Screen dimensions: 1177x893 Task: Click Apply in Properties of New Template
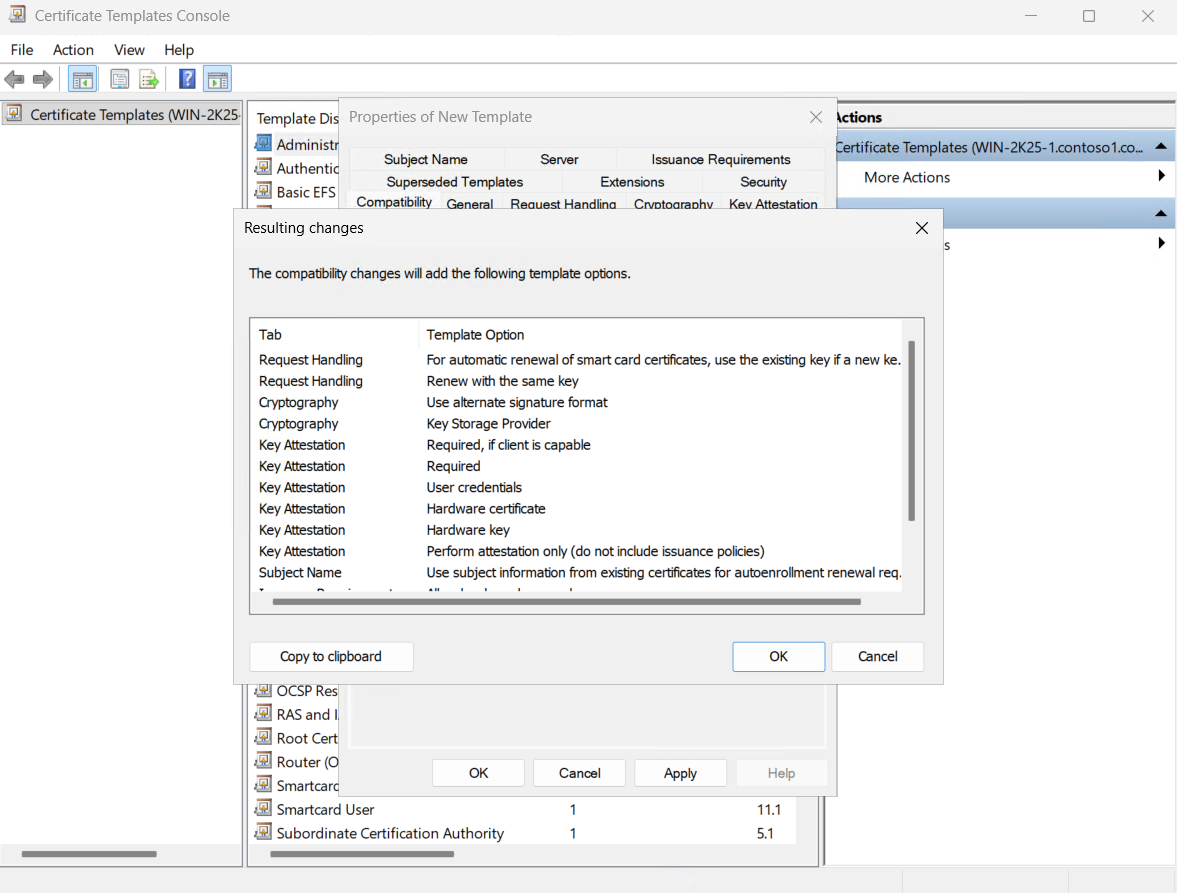(x=680, y=773)
